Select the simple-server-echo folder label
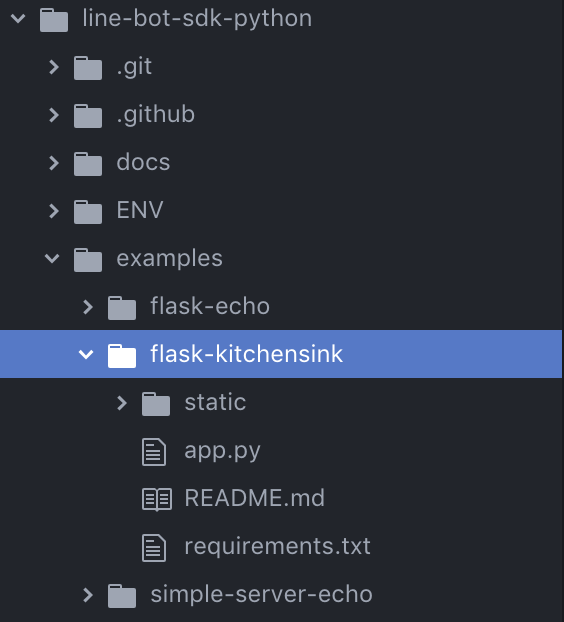This screenshot has width=564, height=622. 262,594
